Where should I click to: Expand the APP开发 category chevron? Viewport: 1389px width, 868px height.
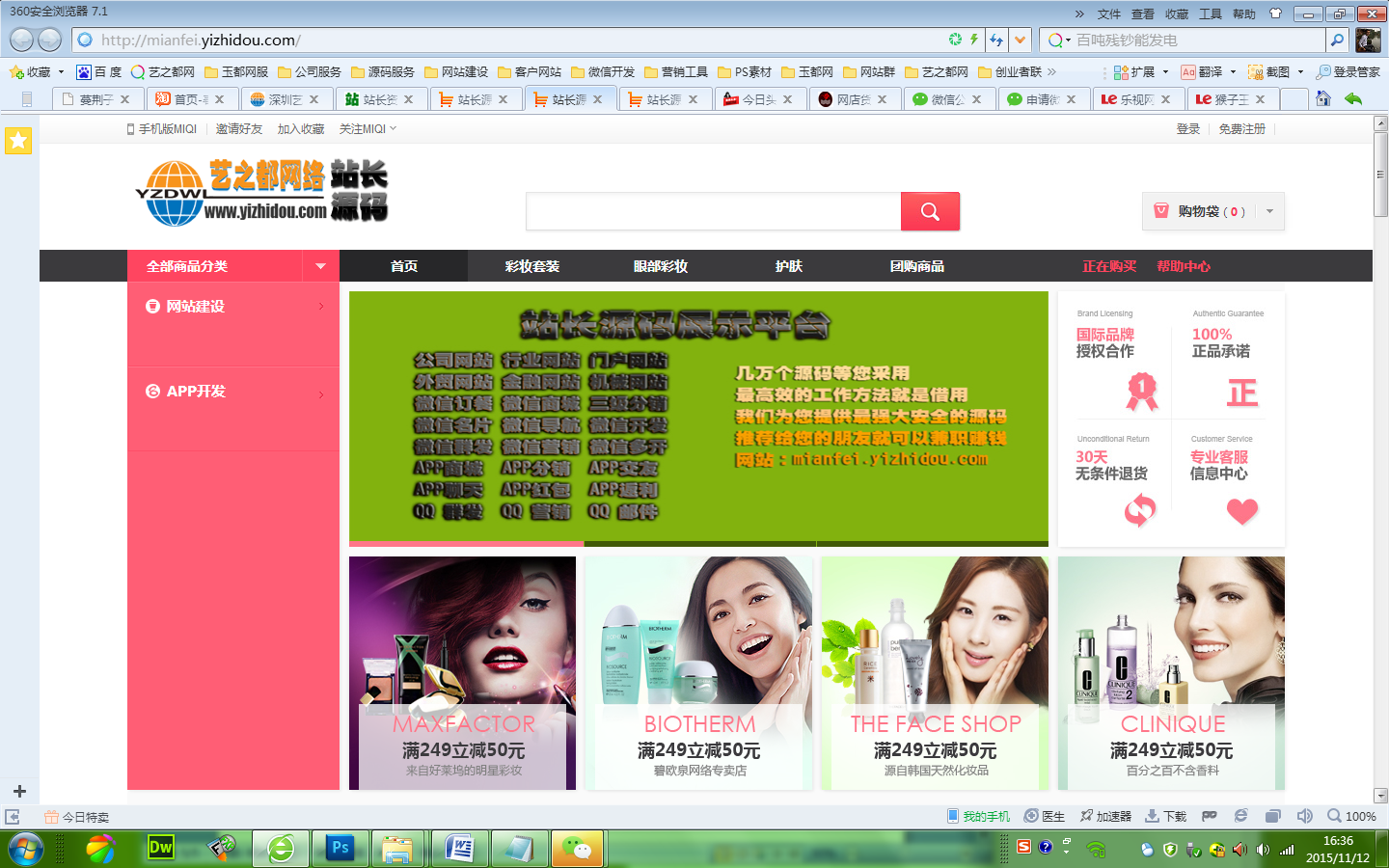(321, 394)
